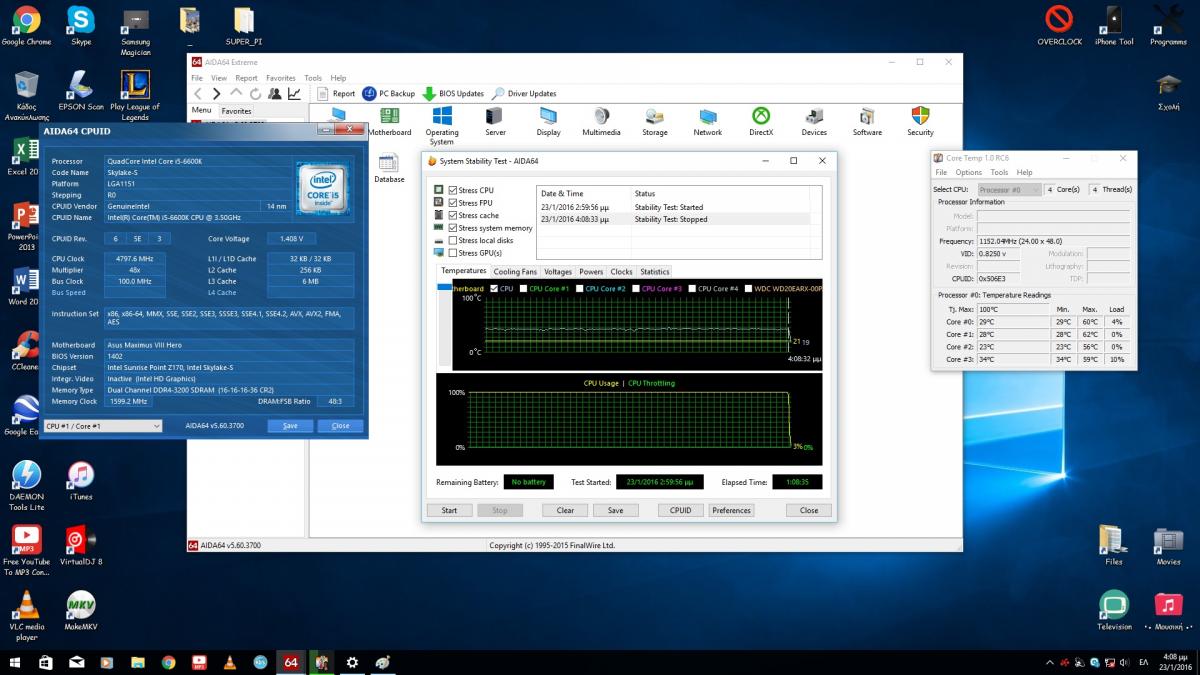Open the Server category icon
1200x675 pixels.
tap(495, 122)
